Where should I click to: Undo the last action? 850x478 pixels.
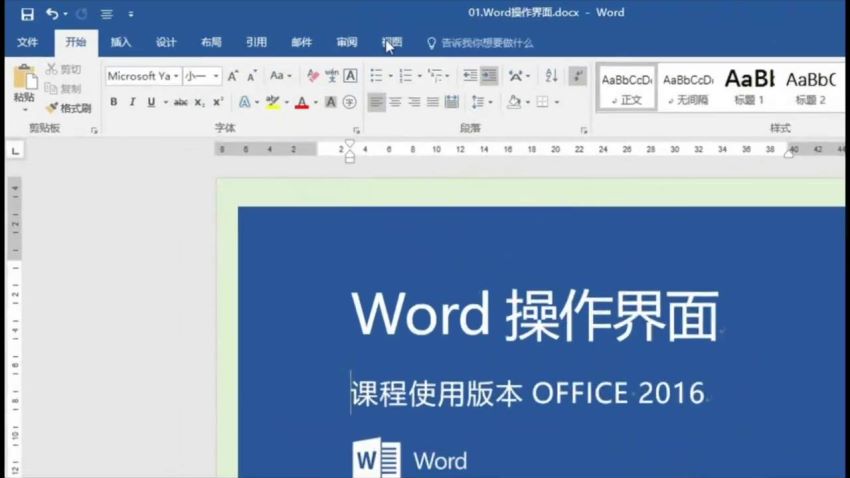[52, 14]
